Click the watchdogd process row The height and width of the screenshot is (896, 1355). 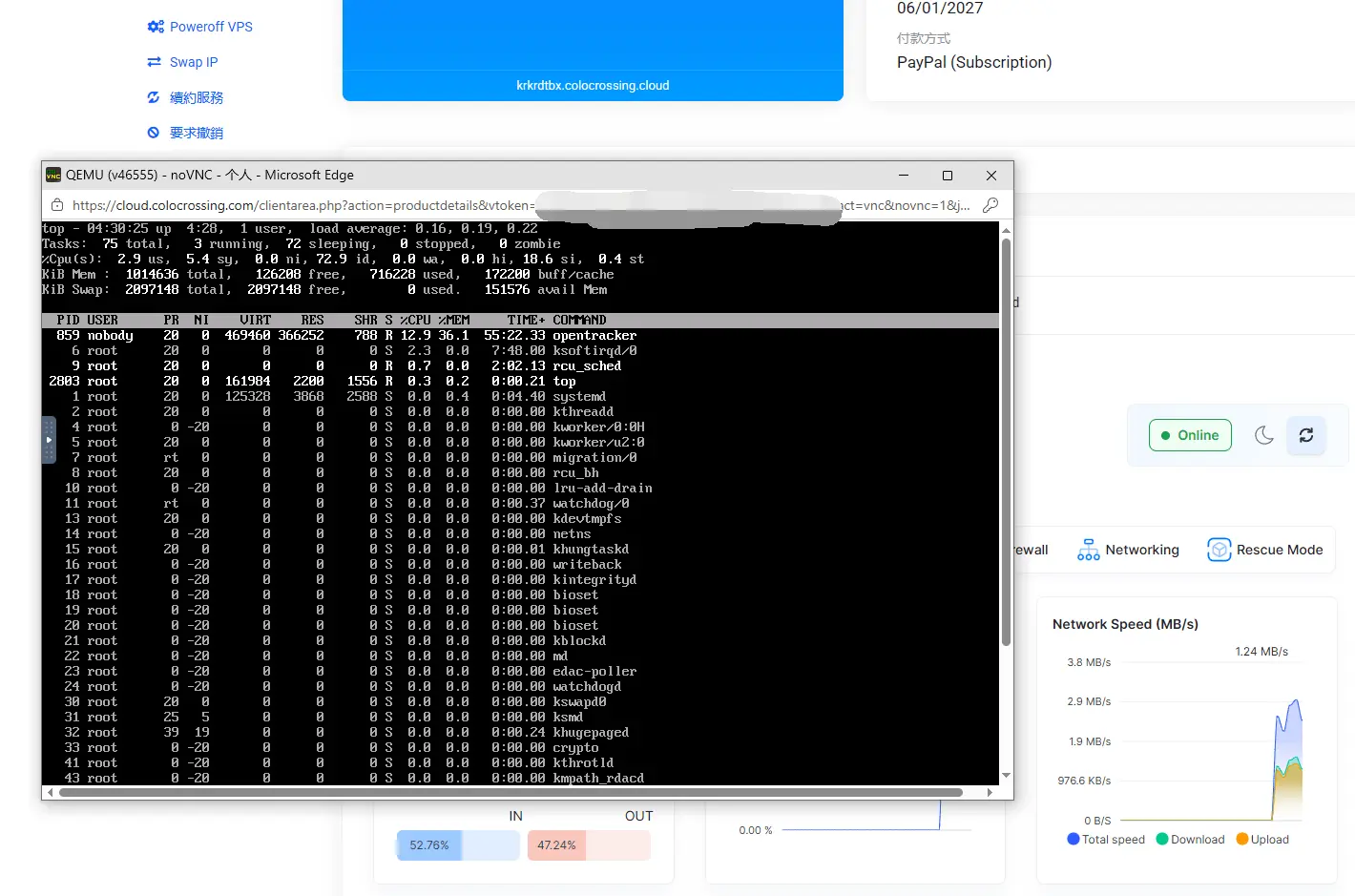(520, 686)
